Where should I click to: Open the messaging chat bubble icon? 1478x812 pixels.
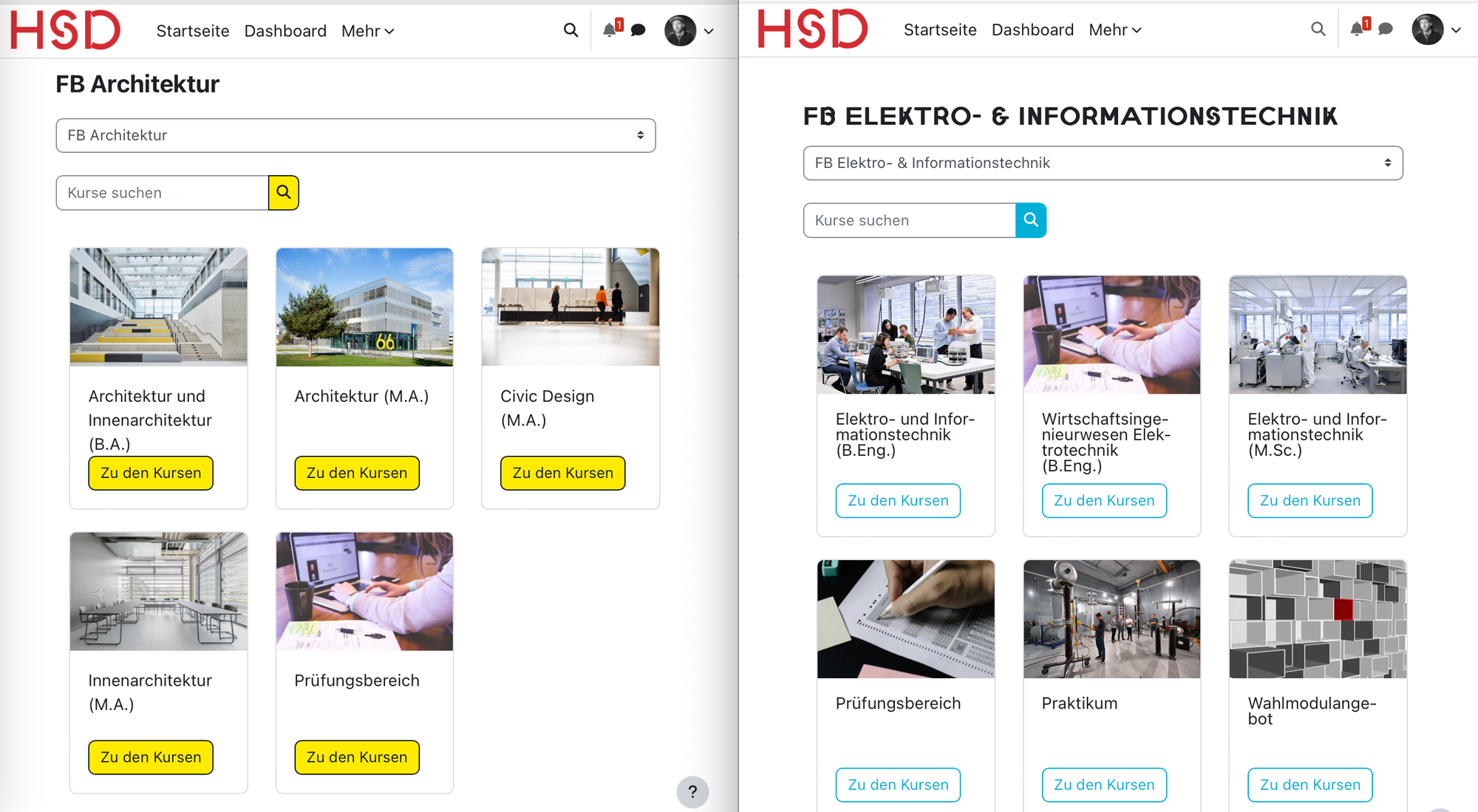636,30
